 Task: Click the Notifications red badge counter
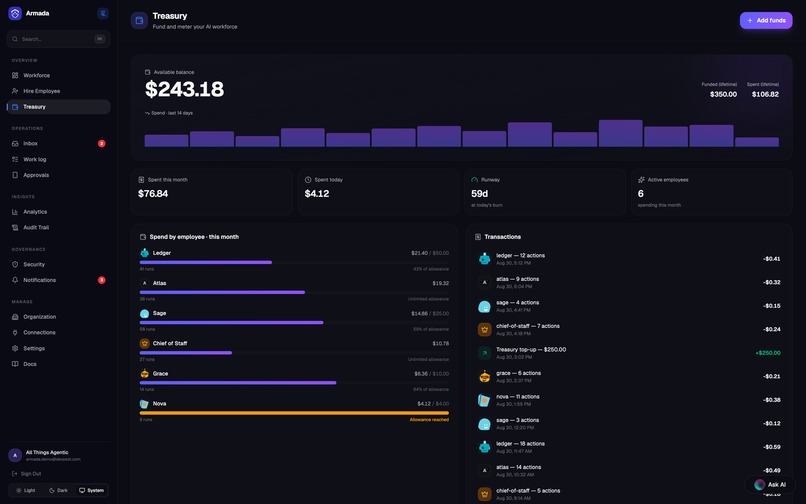(x=102, y=280)
